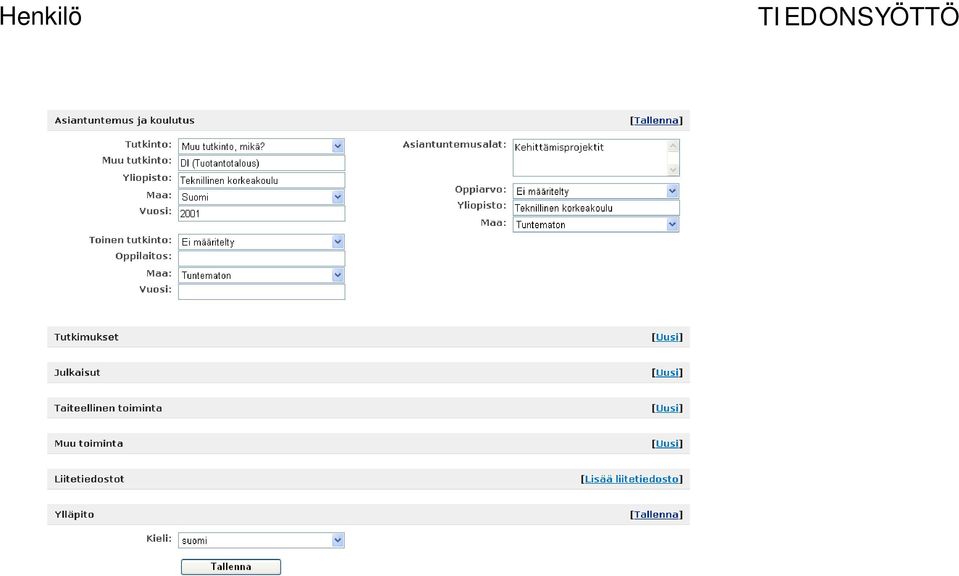Click the Muu tutkinto input field

point(261,163)
